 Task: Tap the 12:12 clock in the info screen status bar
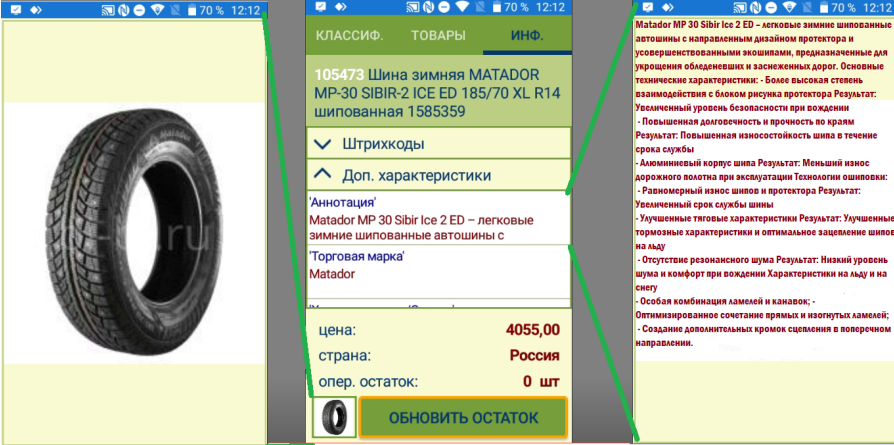point(550,7)
